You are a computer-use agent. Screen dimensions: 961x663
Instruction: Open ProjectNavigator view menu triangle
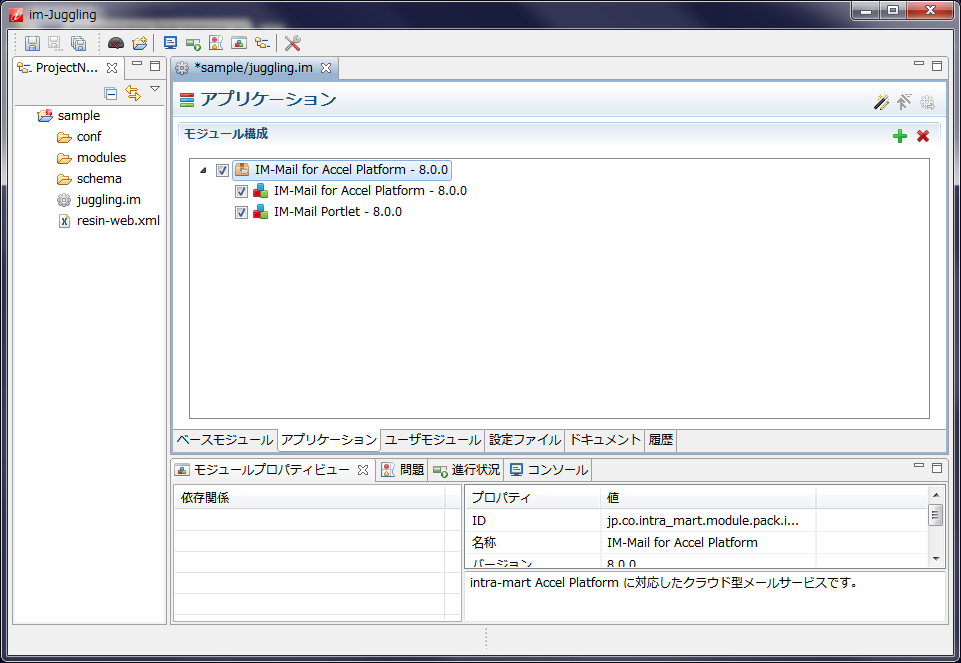155,89
